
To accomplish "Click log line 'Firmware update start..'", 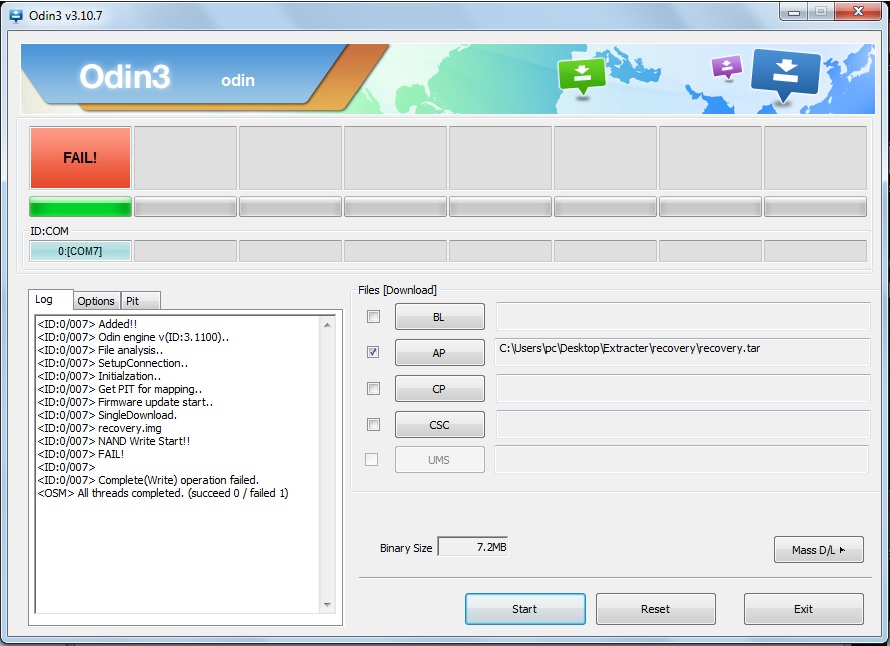I will click(125, 402).
